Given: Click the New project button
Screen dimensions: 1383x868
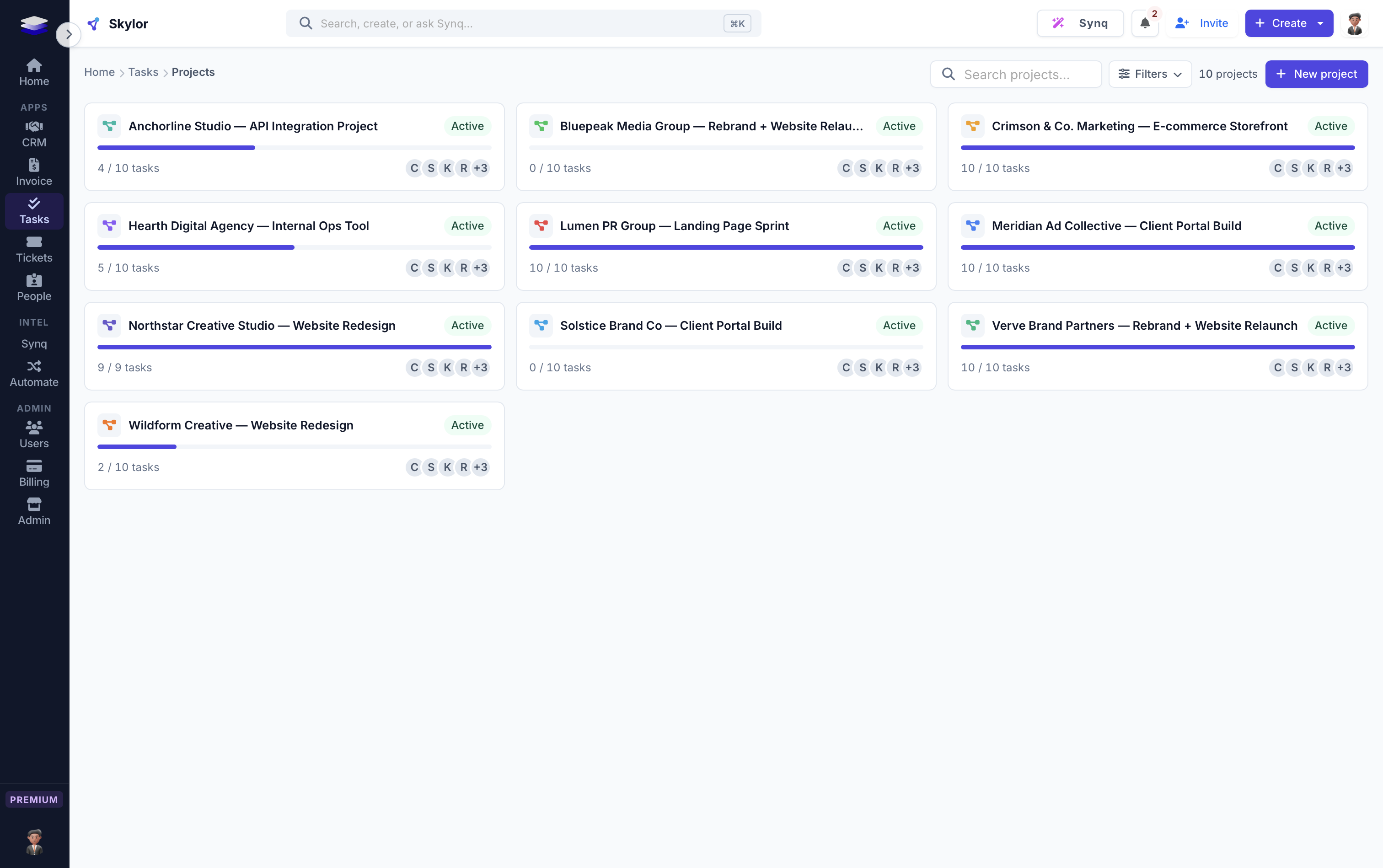Looking at the screenshot, I should pos(1316,74).
